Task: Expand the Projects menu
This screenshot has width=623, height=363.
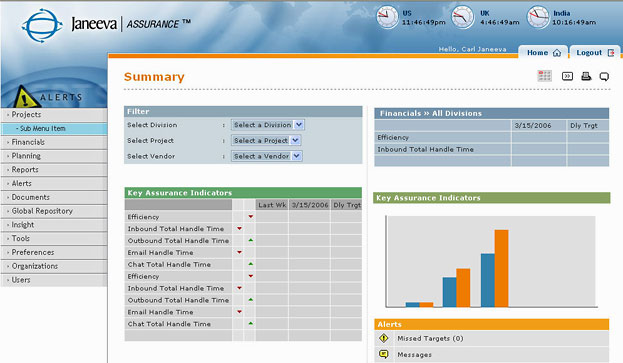Action: click(x=54, y=114)
